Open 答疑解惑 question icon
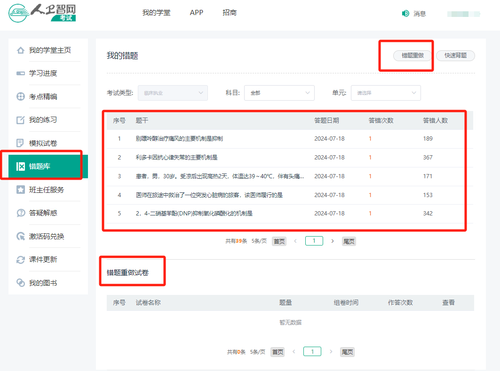This screenshot has height=371, width=500. 21,213
